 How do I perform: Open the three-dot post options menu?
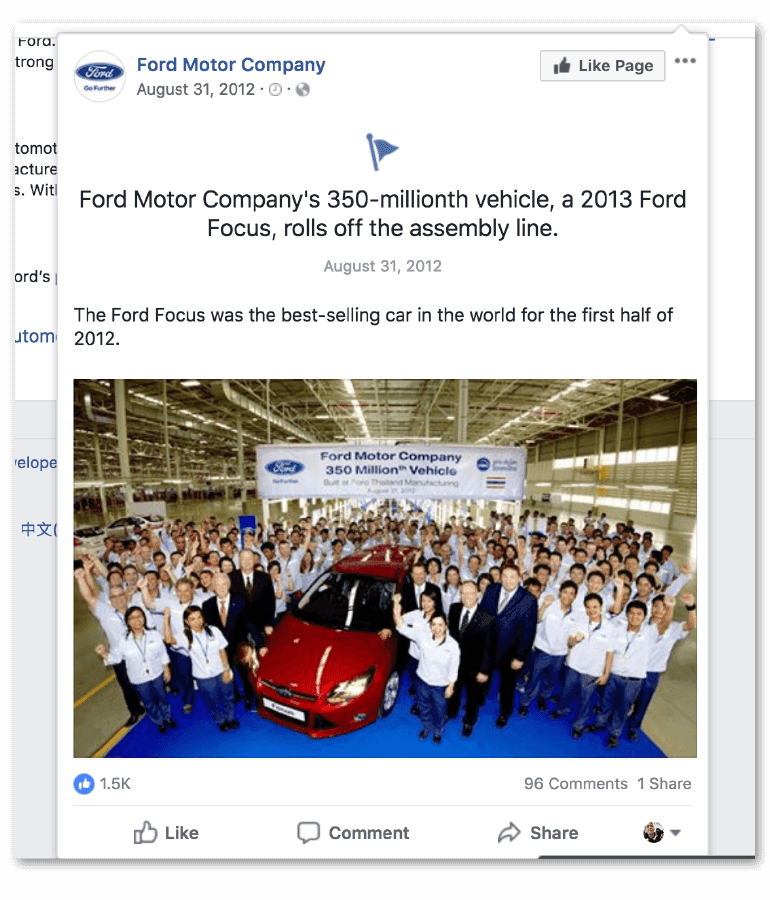[685, 61]
